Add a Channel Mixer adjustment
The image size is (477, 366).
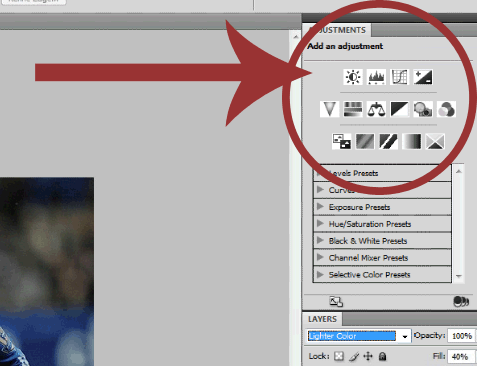click(446, 109)
